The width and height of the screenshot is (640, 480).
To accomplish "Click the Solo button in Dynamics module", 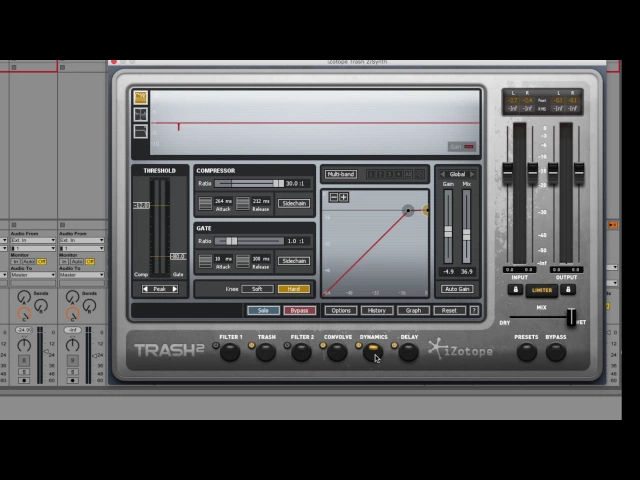I will (263, 311).
